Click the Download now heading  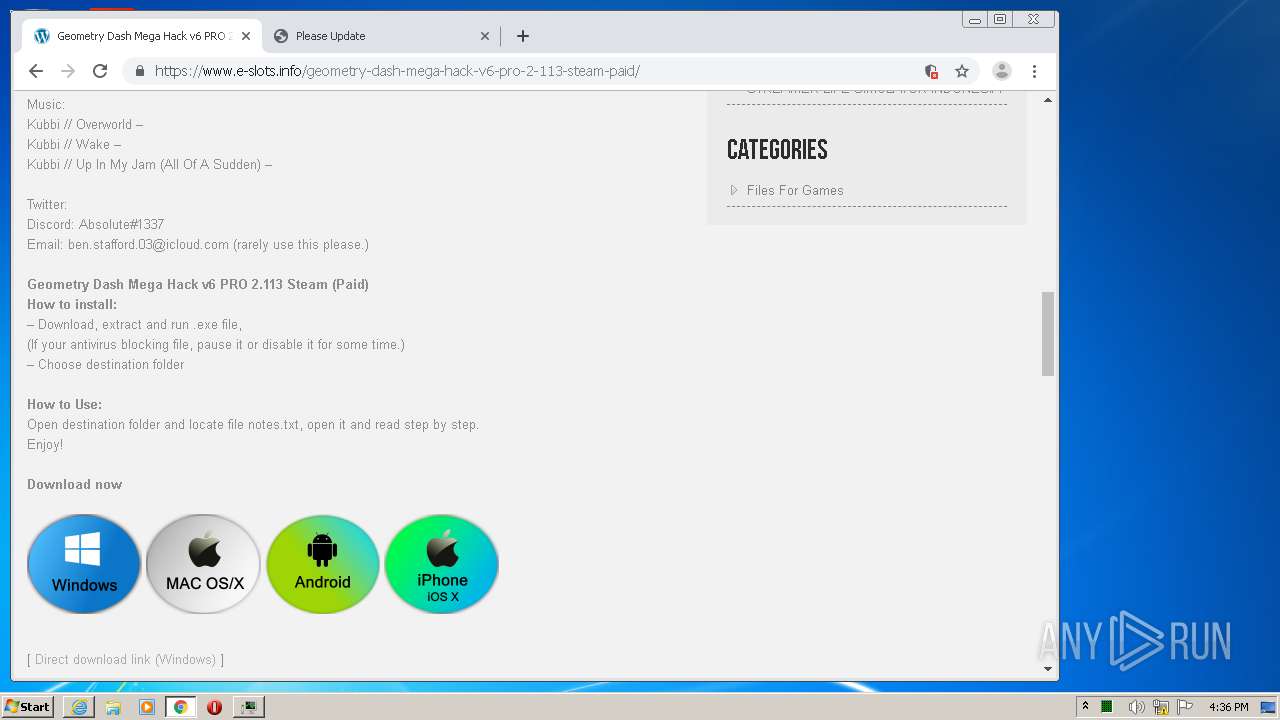[75, 484]
